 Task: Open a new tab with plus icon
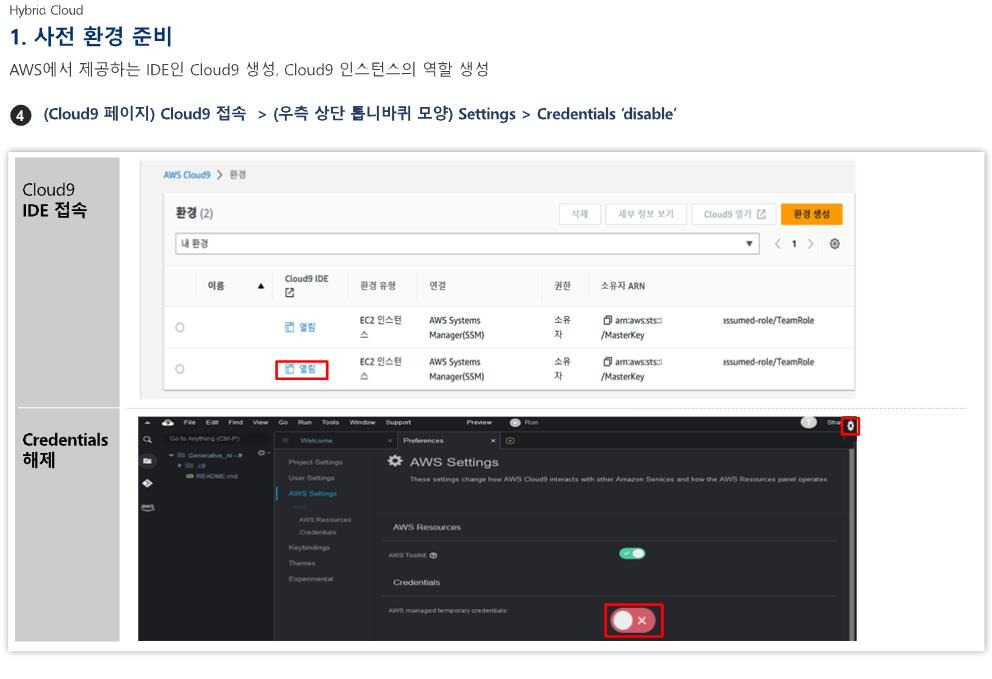coord(510,440)
